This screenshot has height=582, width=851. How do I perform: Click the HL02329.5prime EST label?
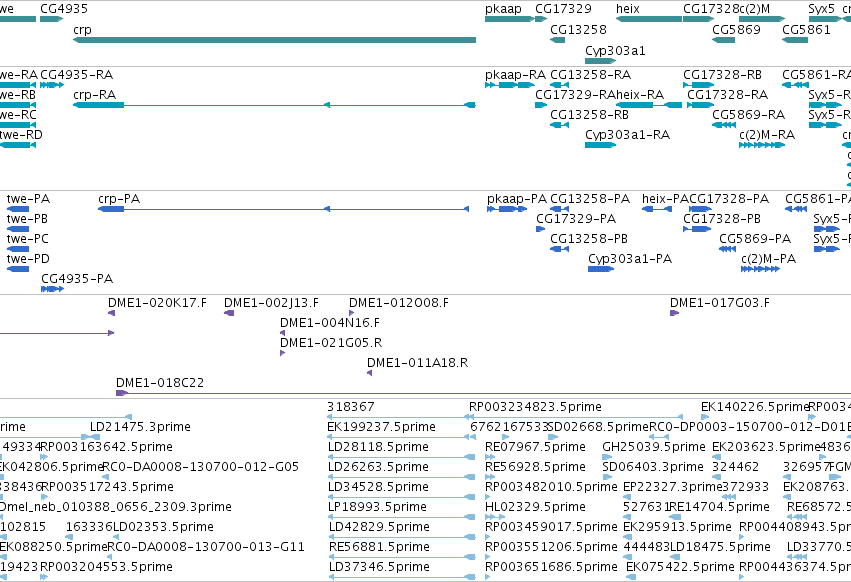(535, 507)
